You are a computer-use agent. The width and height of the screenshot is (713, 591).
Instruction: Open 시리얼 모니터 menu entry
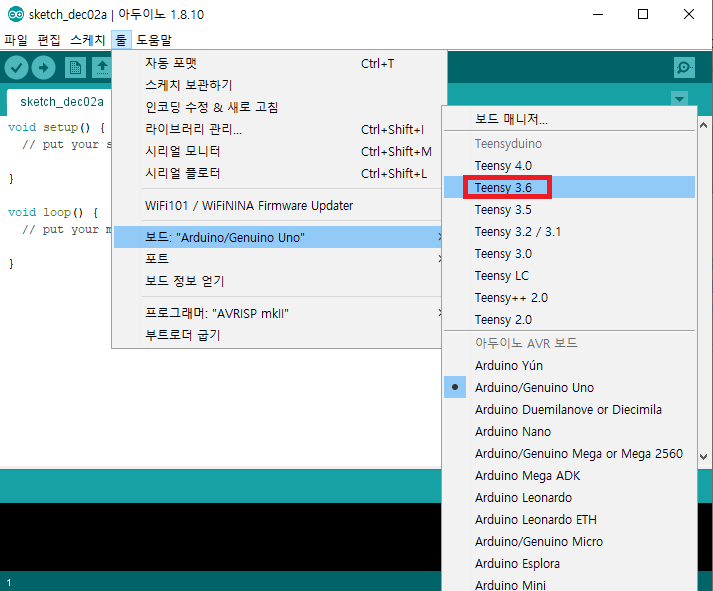(277, 151)
